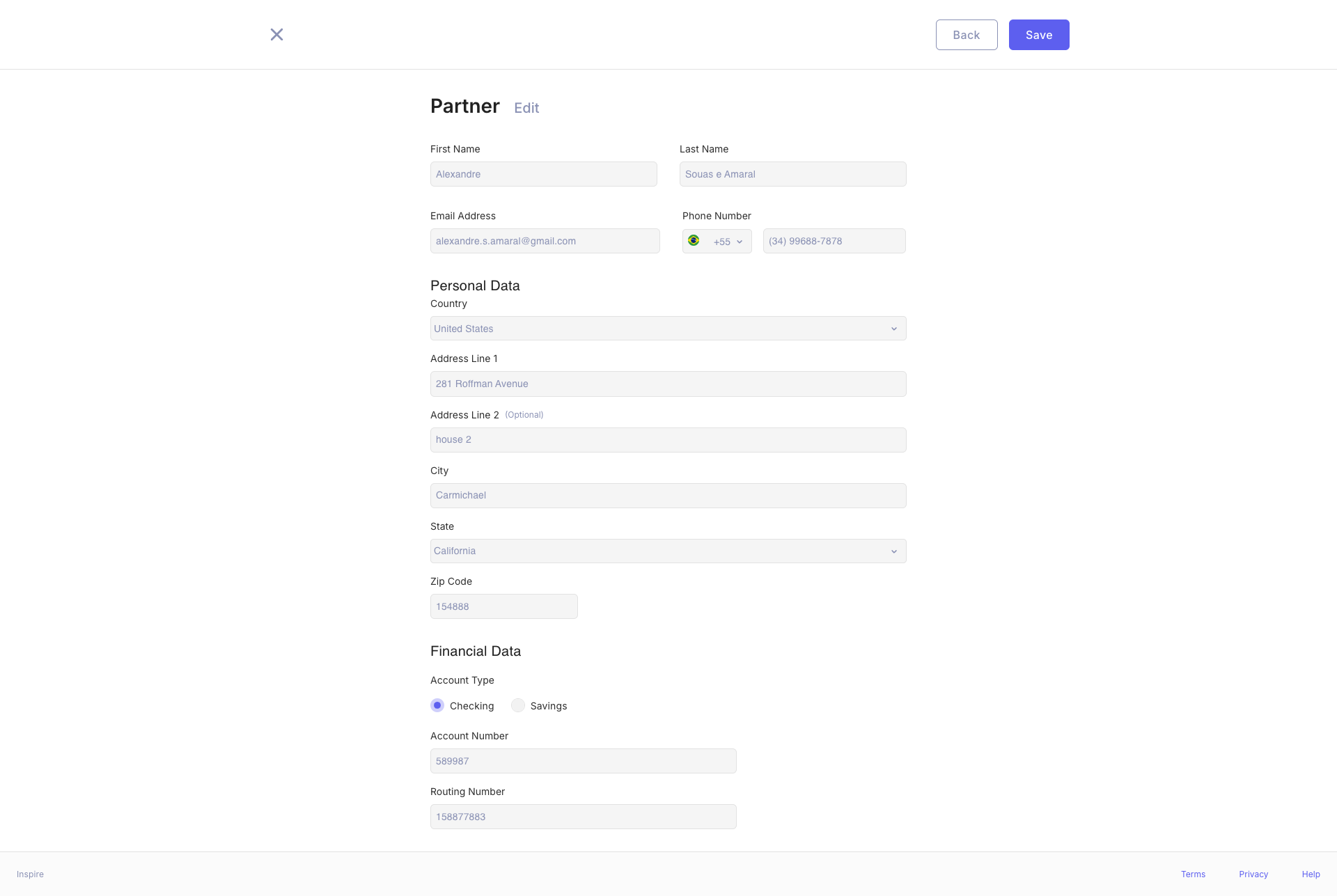Focus the City input with Carmichael
This screenshot has width=1337, height=896.
click(668, 496)
